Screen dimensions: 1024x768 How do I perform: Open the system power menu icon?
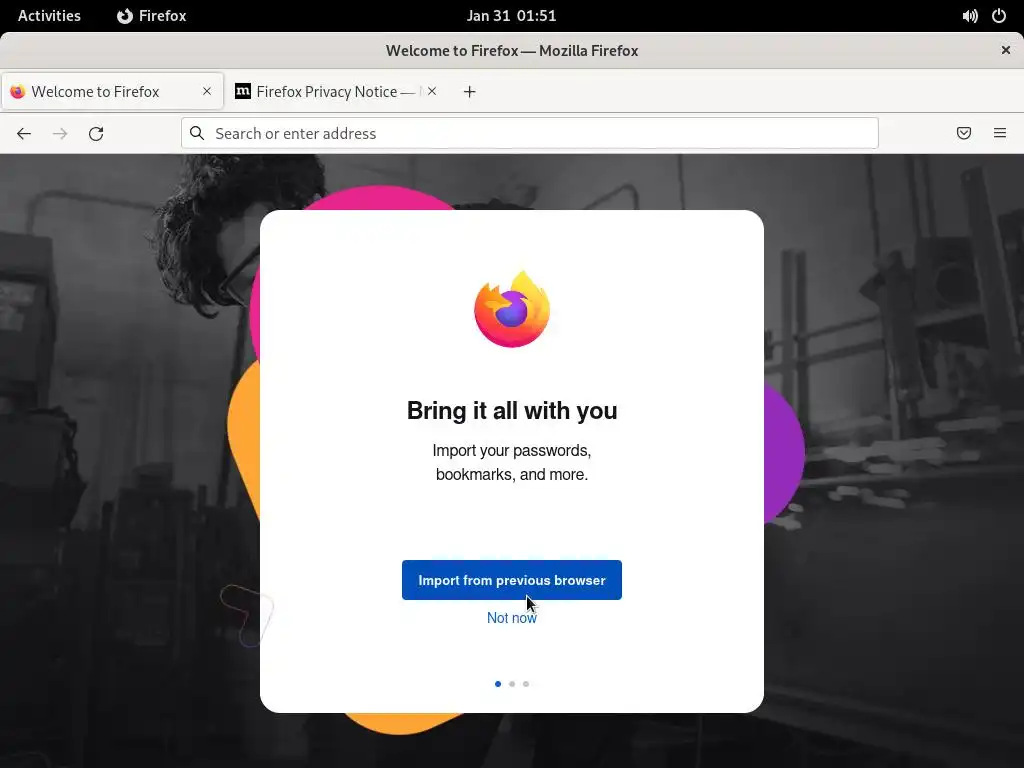coord(999,16)
